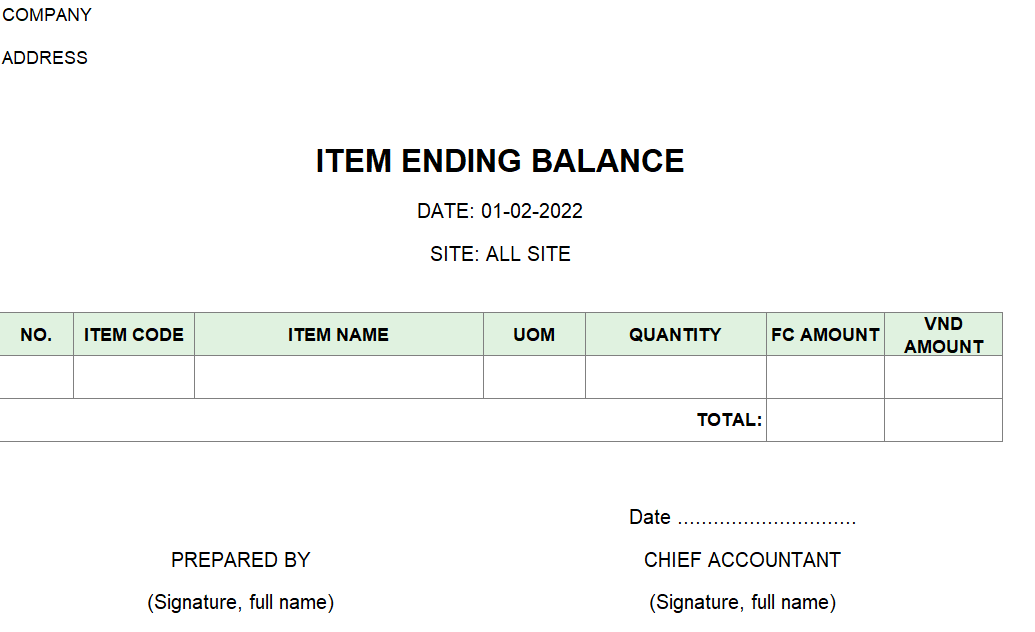The width and height of the screenshot is (1035, 632).
Task: Click the empty cell under ITEM NAME
Action: [x=339, y=377]
